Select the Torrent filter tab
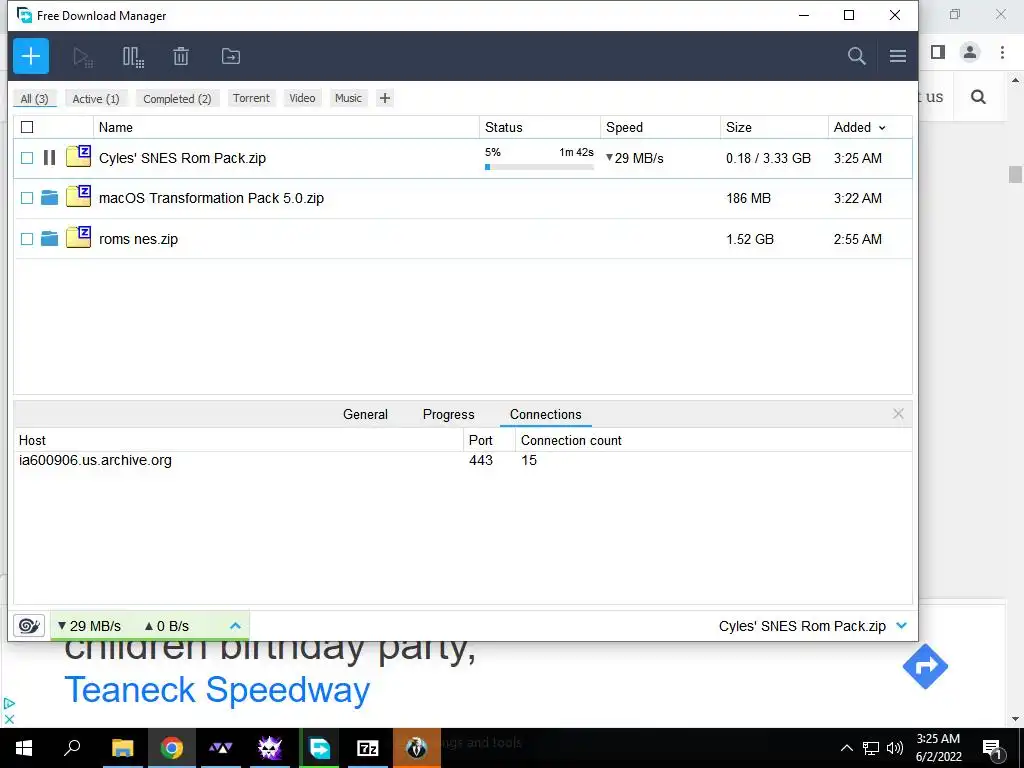Image resolution: width=1024 pixels, height=768 pixels. tap(251, 98)
